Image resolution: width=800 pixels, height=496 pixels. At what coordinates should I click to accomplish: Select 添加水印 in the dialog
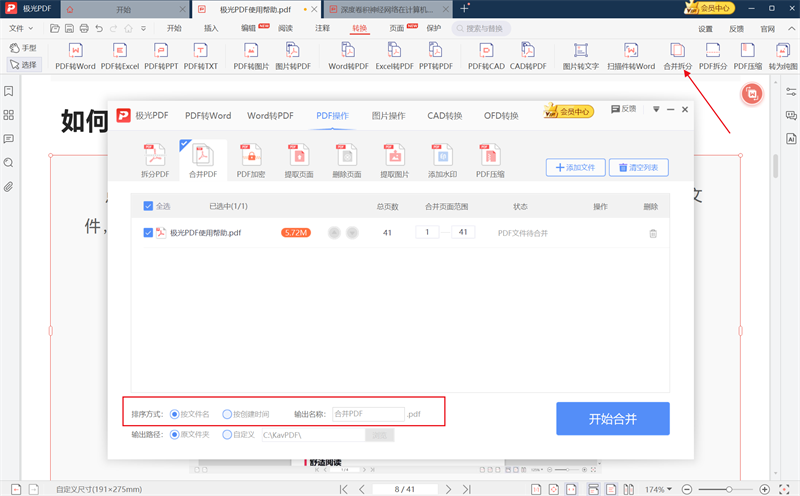point(442,160)
